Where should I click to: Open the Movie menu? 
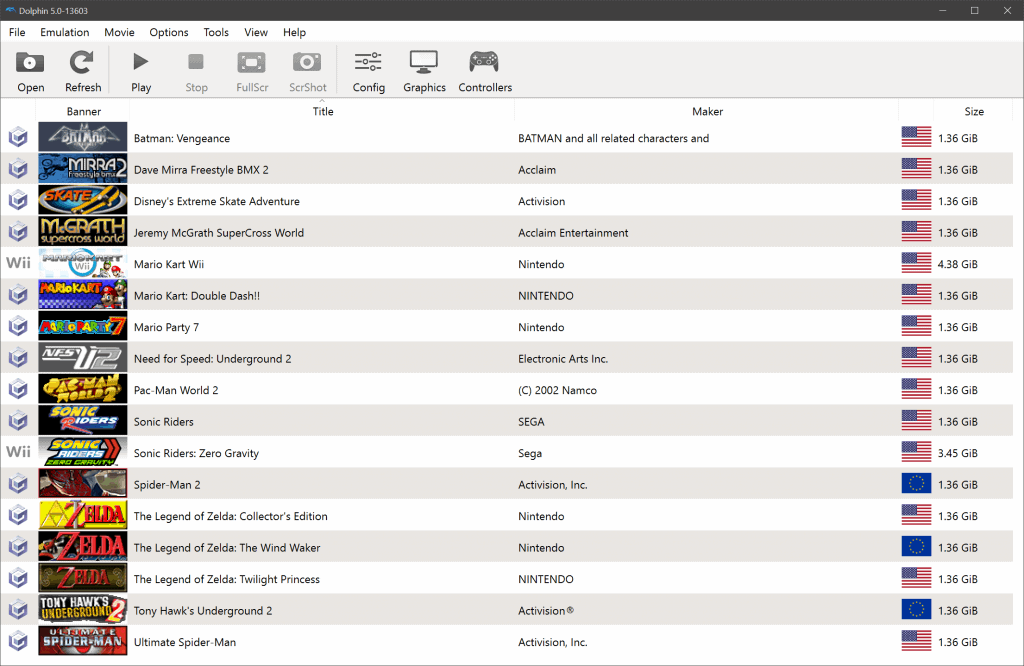119,32
